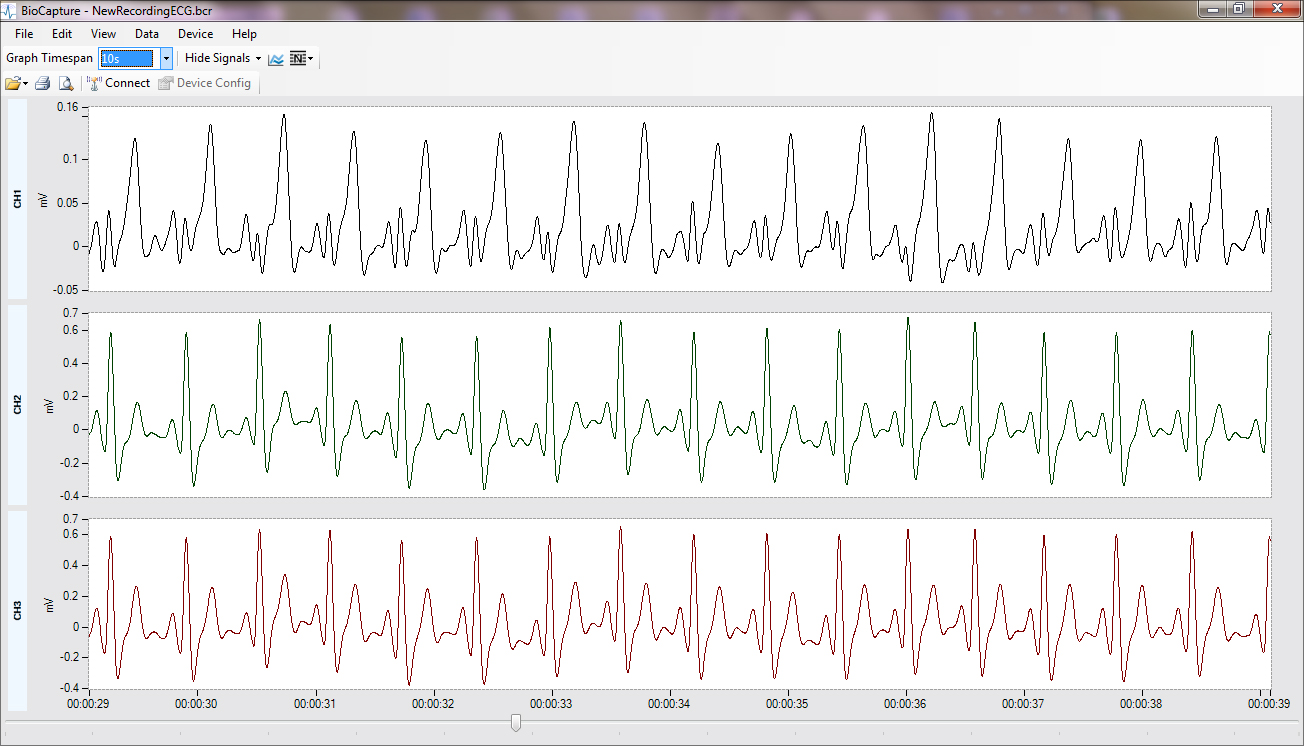The width and height of the screenshot is (1304, 746).
Task: Click the timeline position slider handle
Action: (515, 722)
